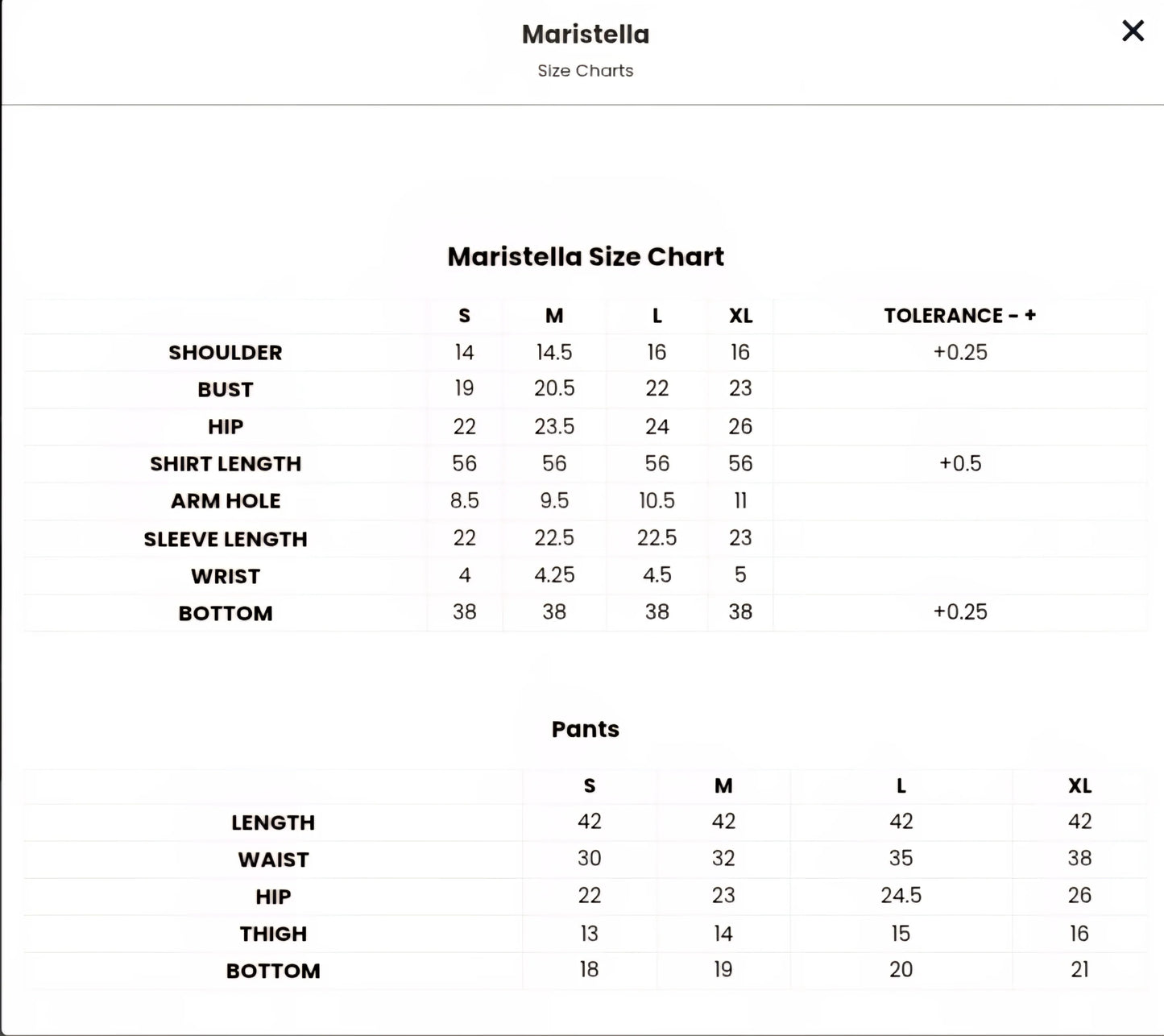Click the "Size Charts" subtitle text

586,71
